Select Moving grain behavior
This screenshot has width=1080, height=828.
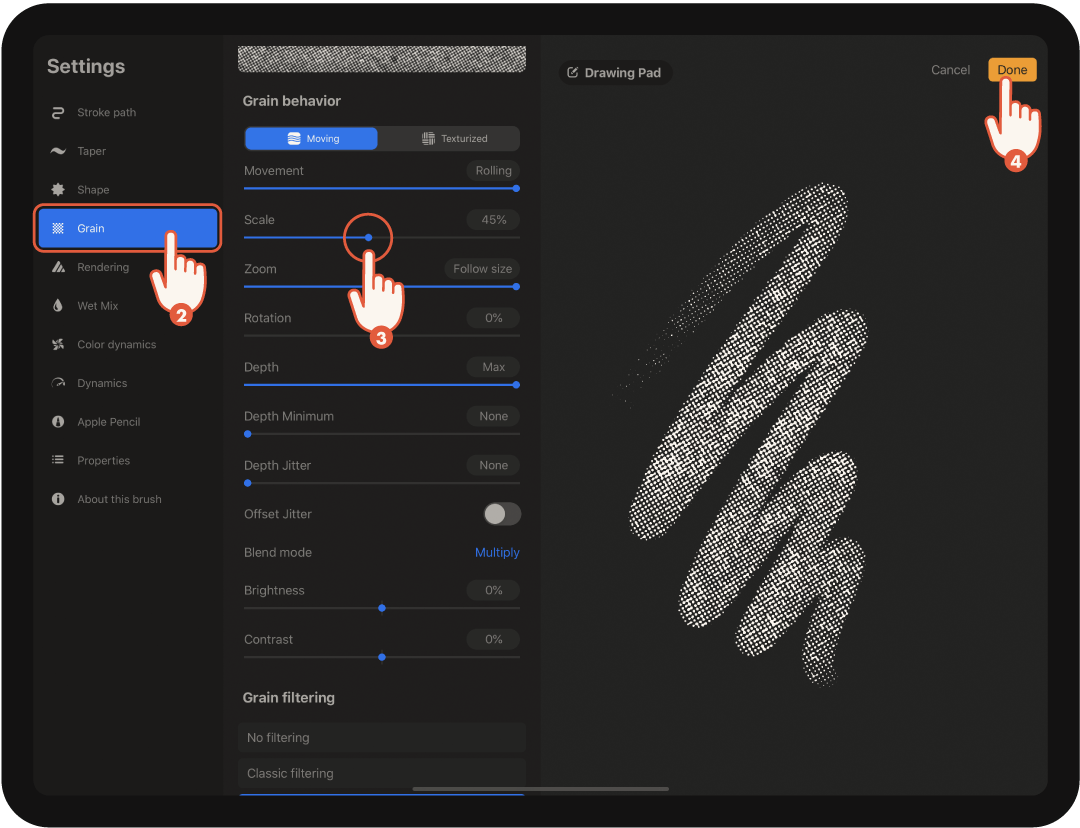pyautogui.click(x=312, y=139)
